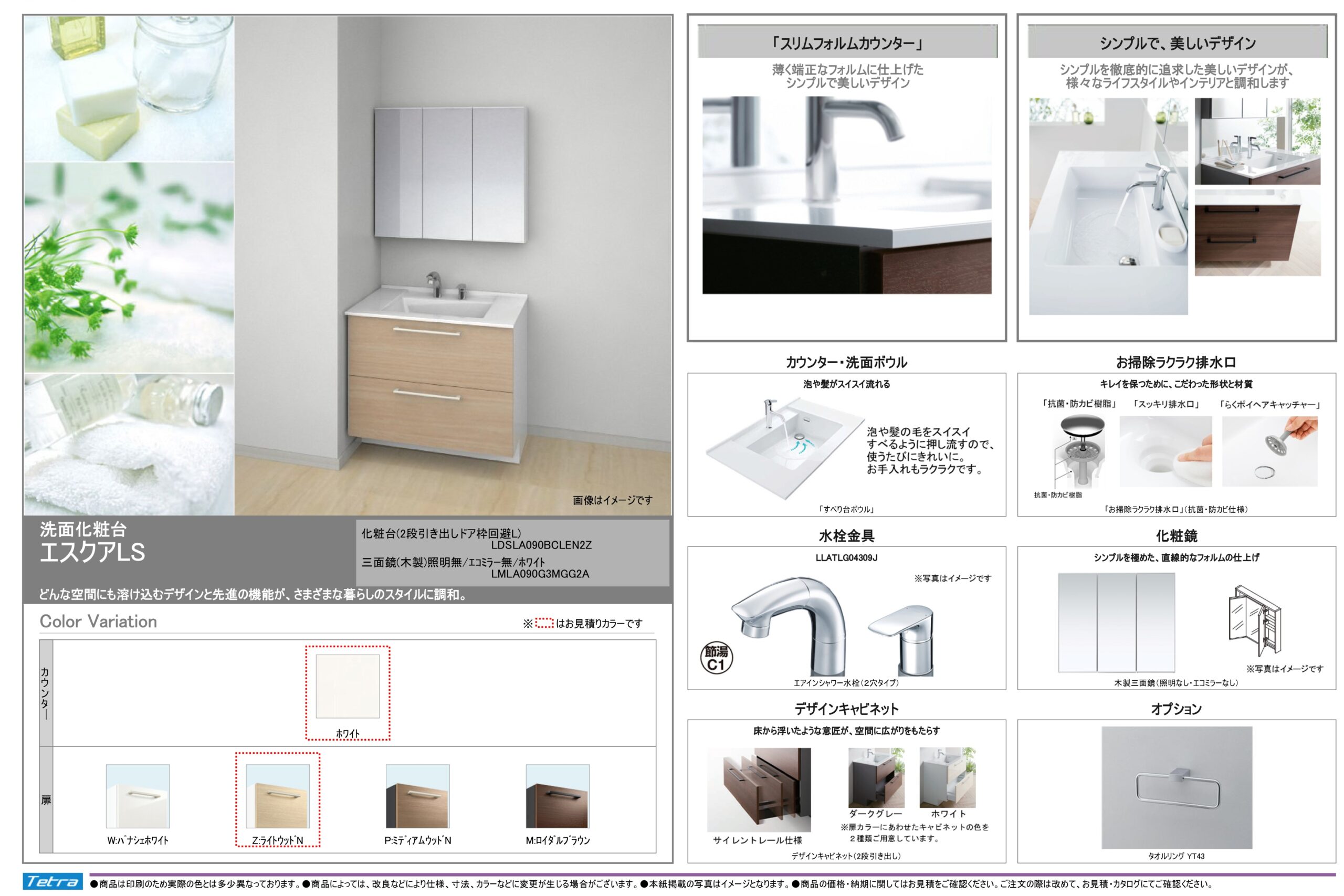Viewport: 1344px width, 896px height.
Task: Click the white towel photo
Action: click(129, 445)
